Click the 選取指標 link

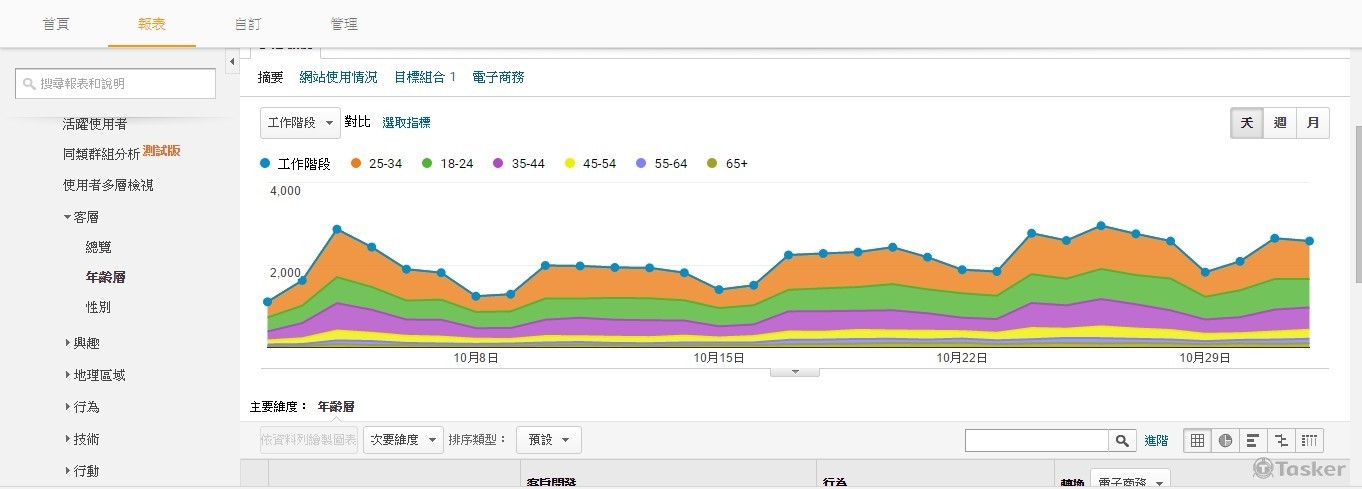(x=406, y=123)
